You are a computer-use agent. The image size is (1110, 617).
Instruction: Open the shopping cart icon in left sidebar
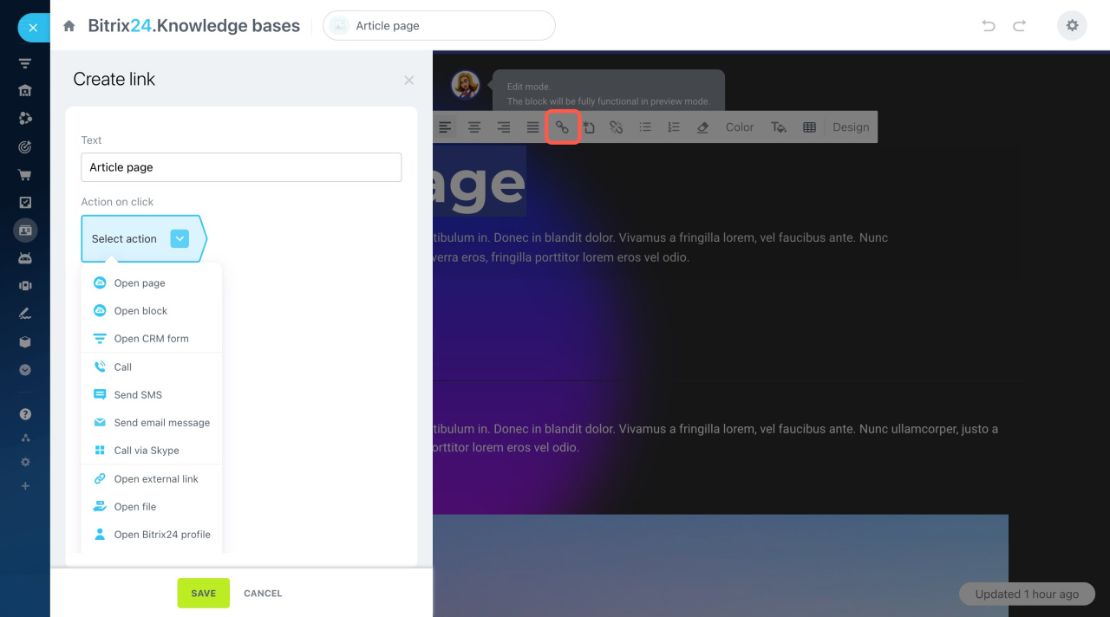point(25,175)
